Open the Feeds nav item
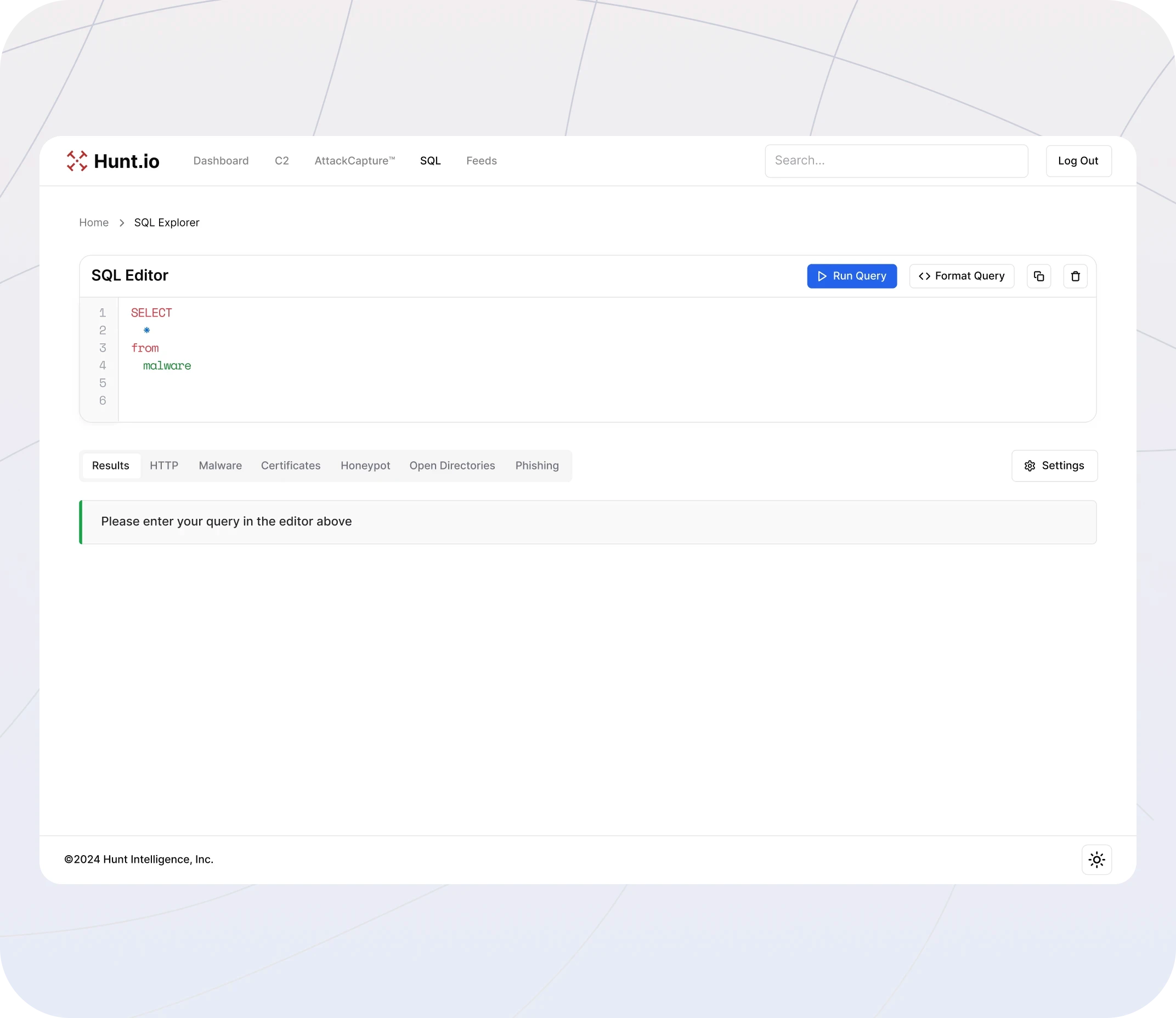The image size is (1176, 1018). [481, 161]
